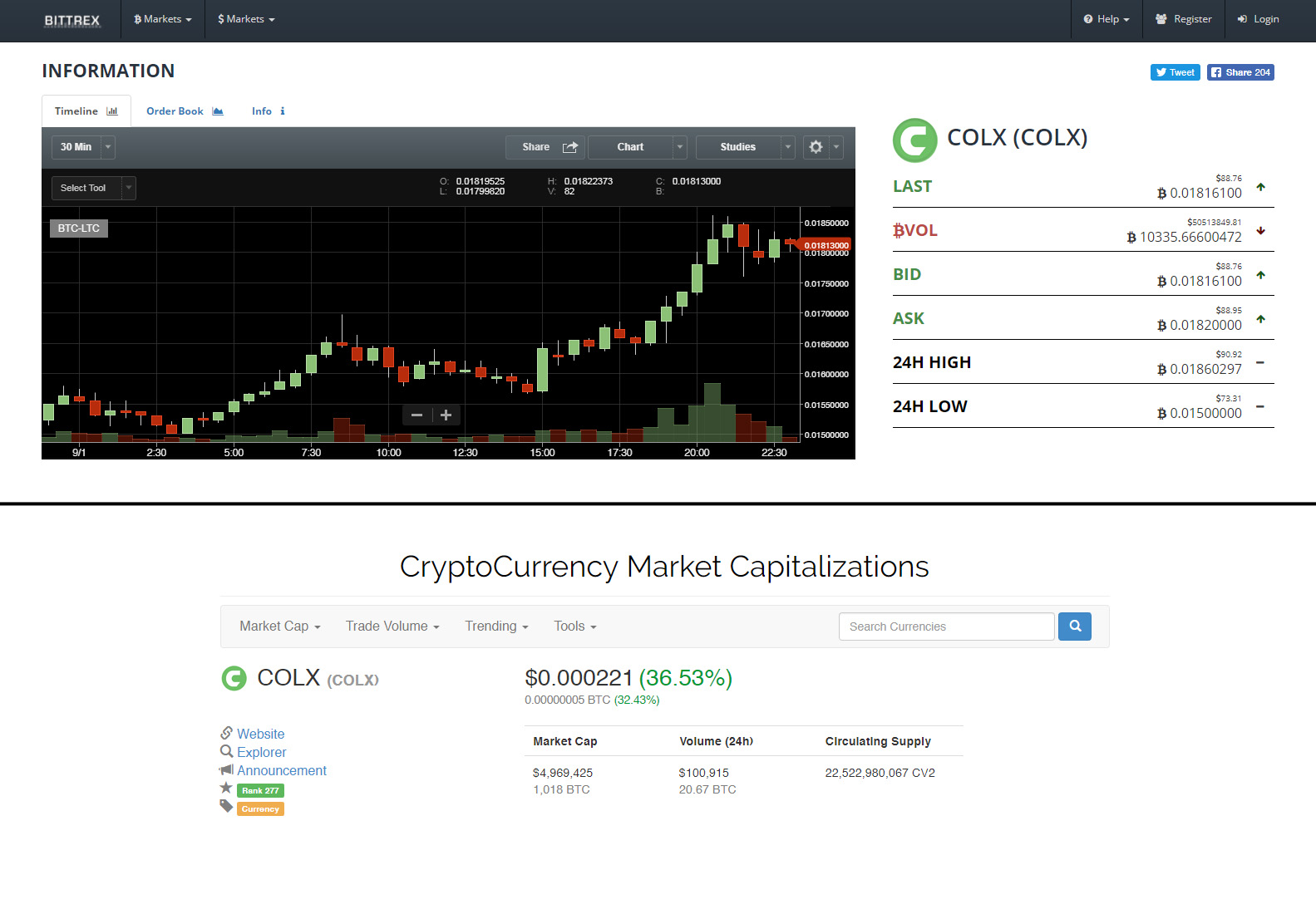Open the COLX Website link
This screenshot has height=914, width=1316.
261,734
